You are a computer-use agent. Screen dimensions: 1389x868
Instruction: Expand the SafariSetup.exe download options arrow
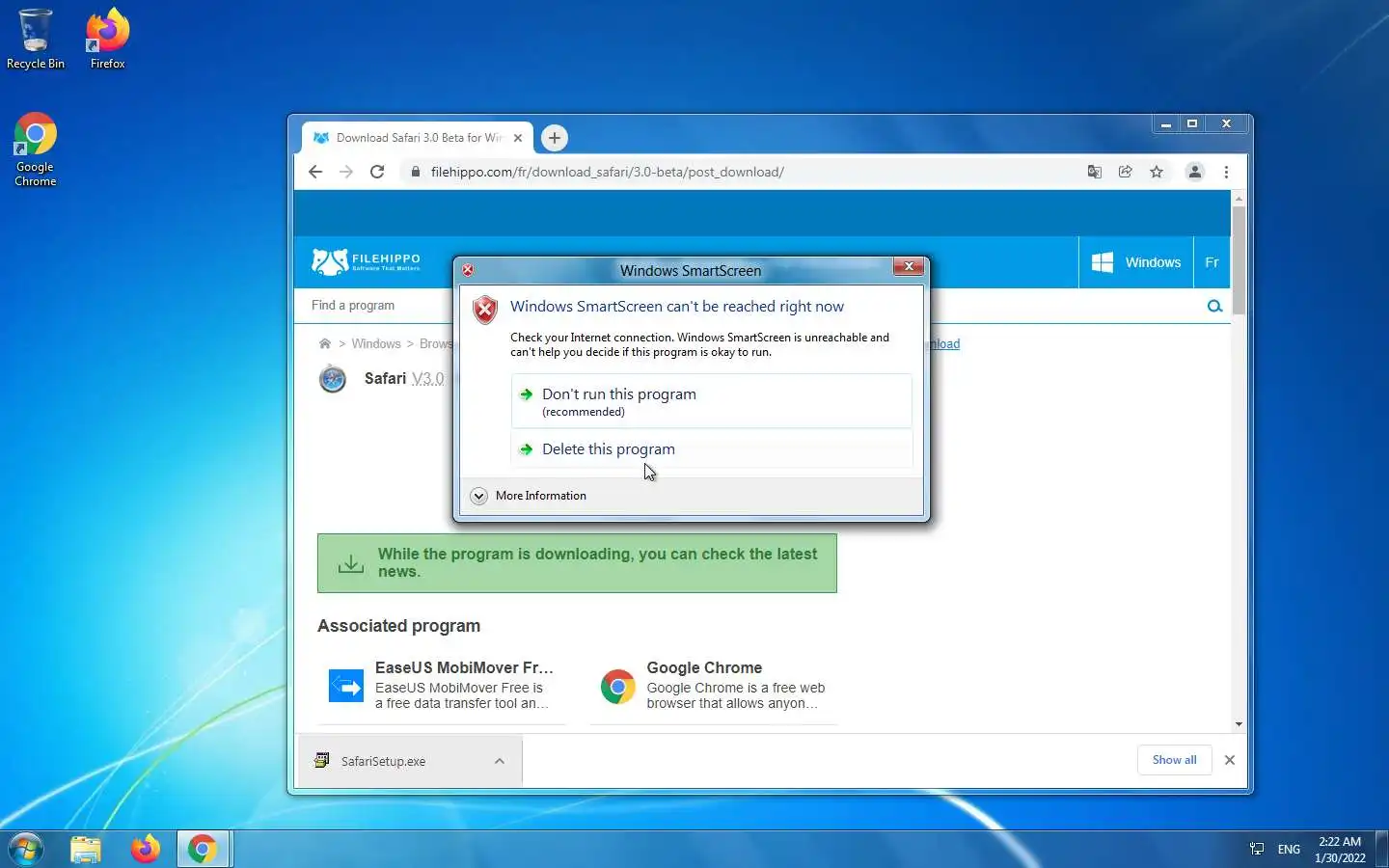point(500,761)
